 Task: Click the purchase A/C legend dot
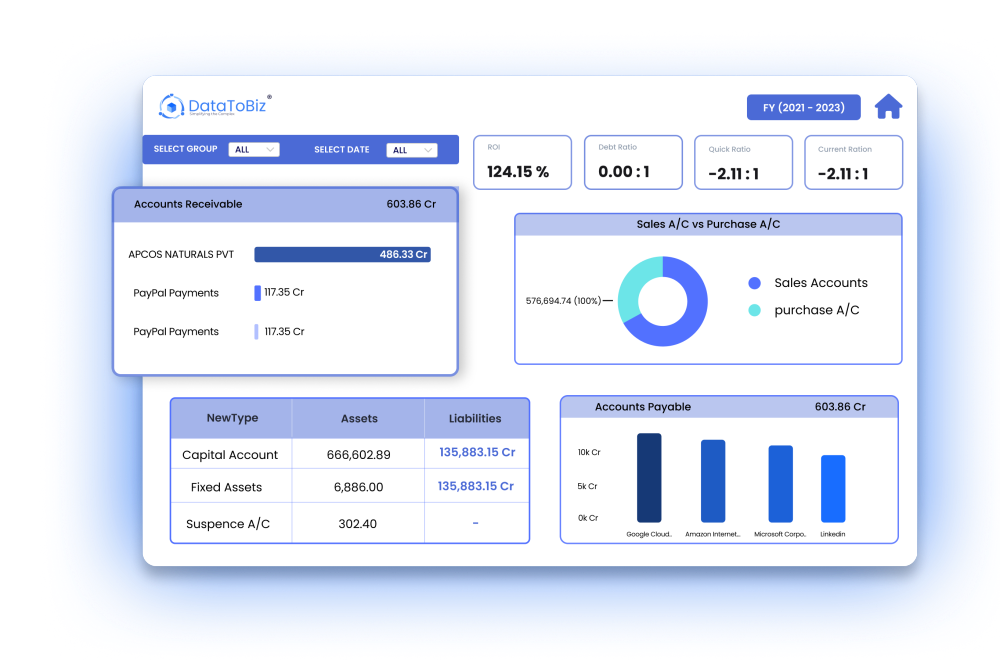[755, 310]
